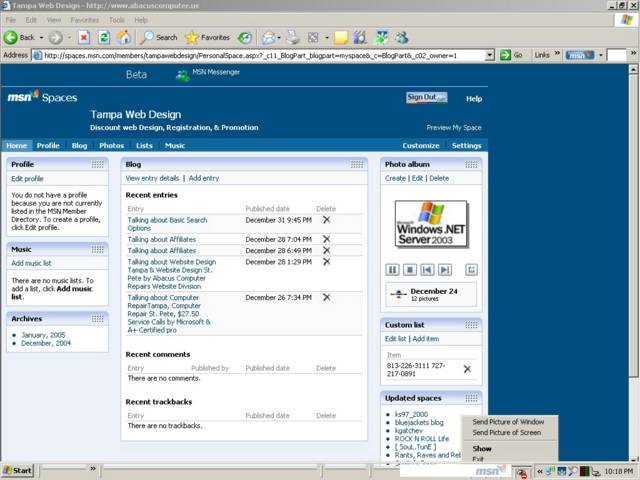Click the Photo album module drag handle
Image resolution: width=640 pixels, height=480 pixels.
(471, 164)
